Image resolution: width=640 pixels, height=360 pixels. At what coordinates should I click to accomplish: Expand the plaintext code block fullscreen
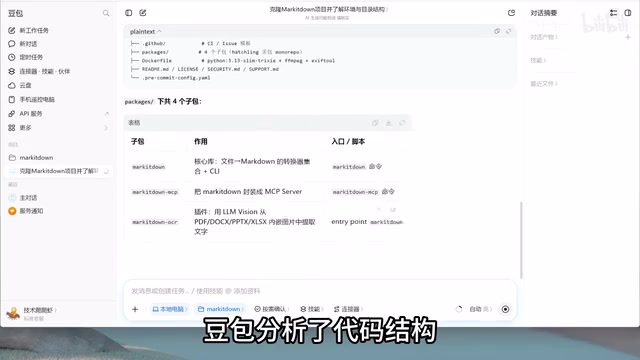click(x=509, y=31)
